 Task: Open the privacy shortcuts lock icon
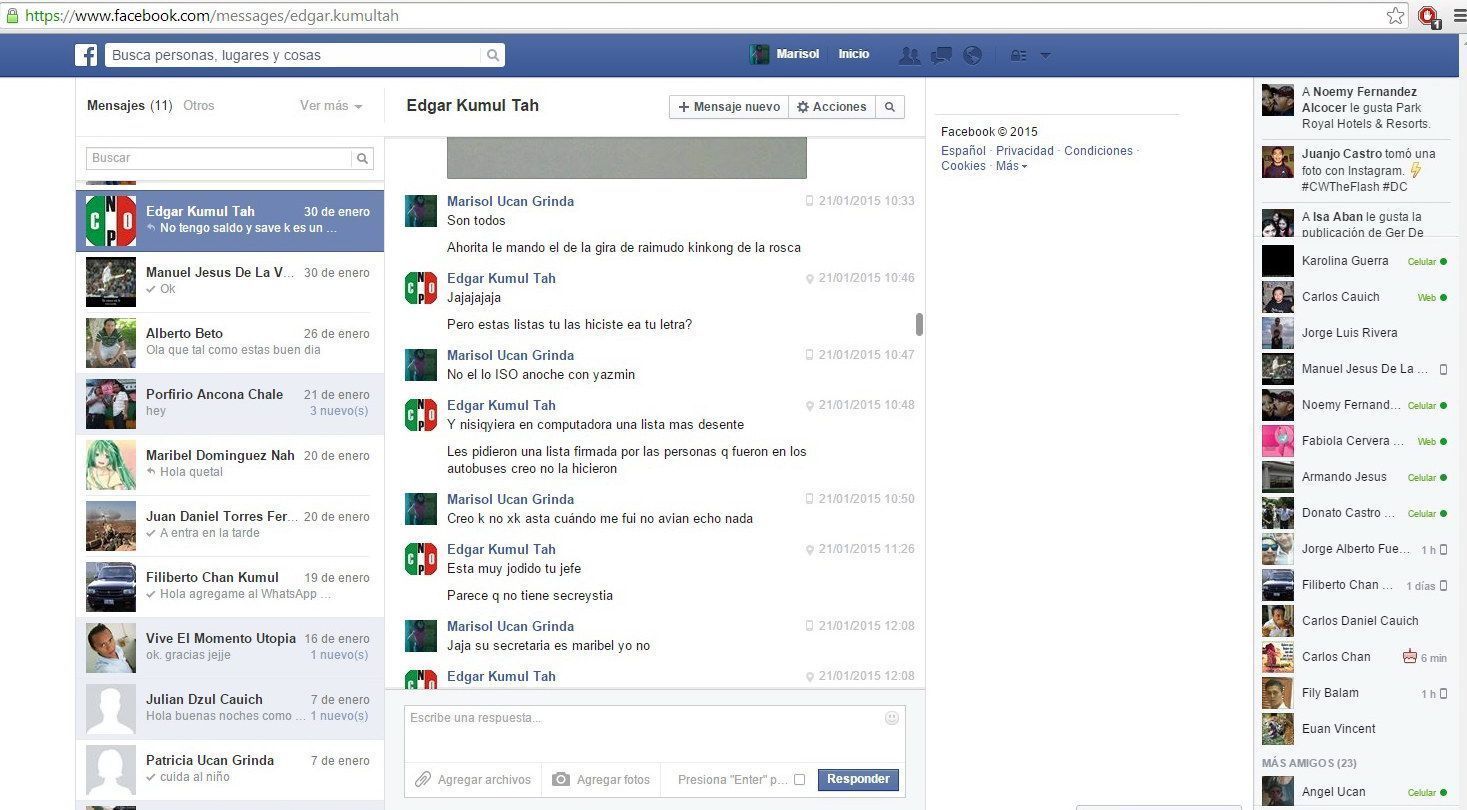[x=1019, y=56]
